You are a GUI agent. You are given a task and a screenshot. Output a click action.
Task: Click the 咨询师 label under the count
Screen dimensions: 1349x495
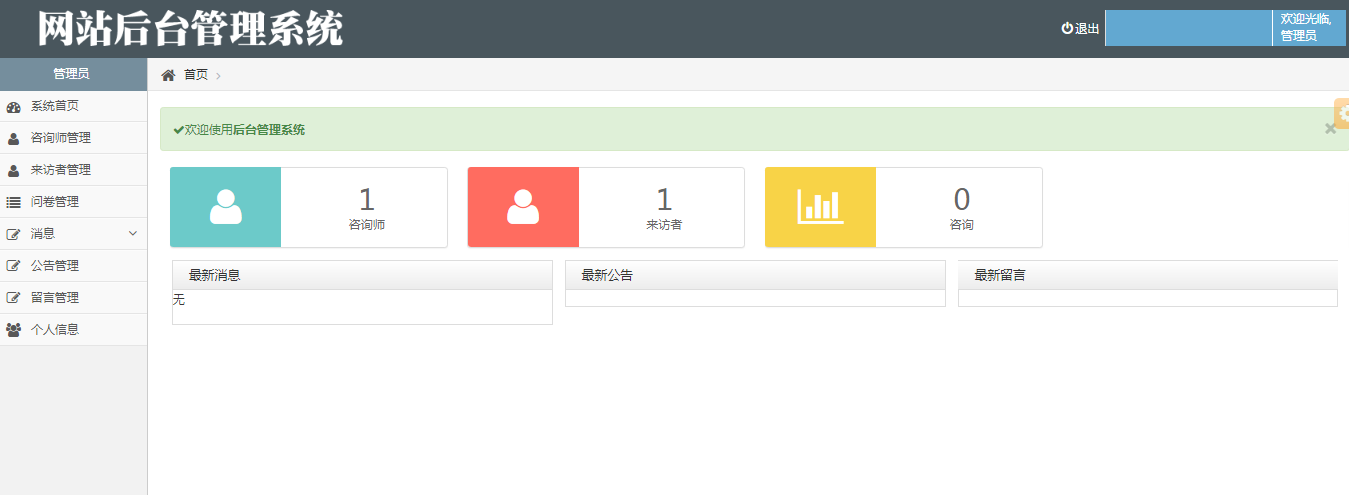pyautogui.click(x=366, y=225)
